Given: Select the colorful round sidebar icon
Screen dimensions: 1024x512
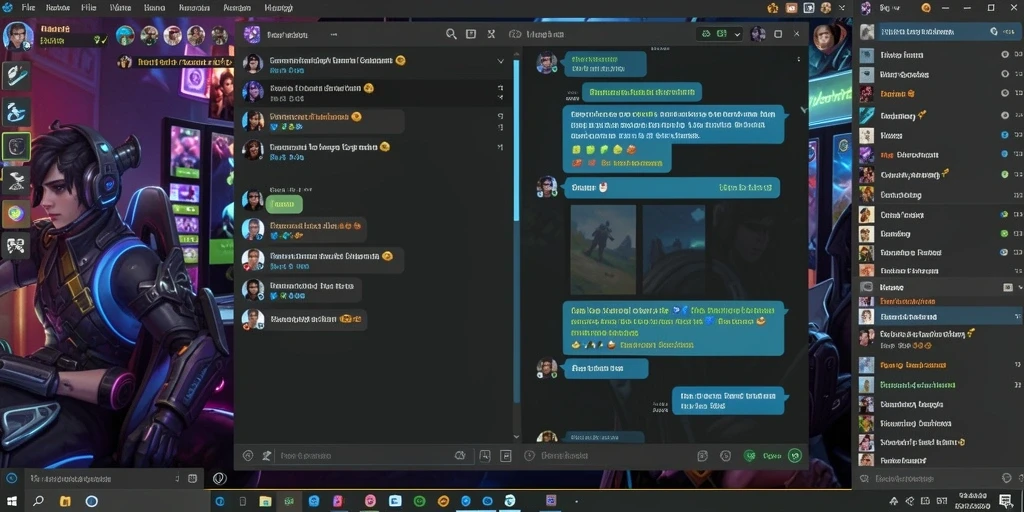Looking at the screenshot, I should coord(16,214).
